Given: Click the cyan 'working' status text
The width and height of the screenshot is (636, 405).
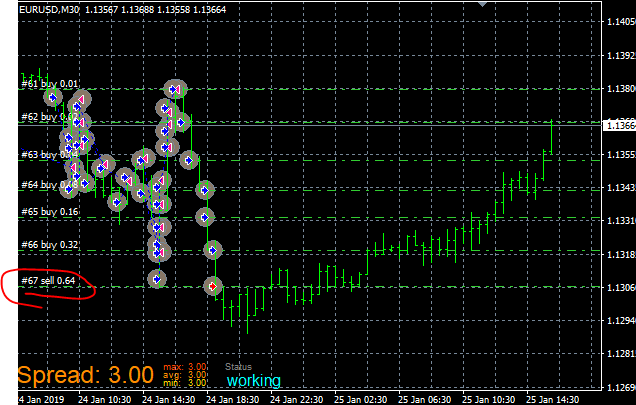Looking at the screenshot, I should pos(254,381).
